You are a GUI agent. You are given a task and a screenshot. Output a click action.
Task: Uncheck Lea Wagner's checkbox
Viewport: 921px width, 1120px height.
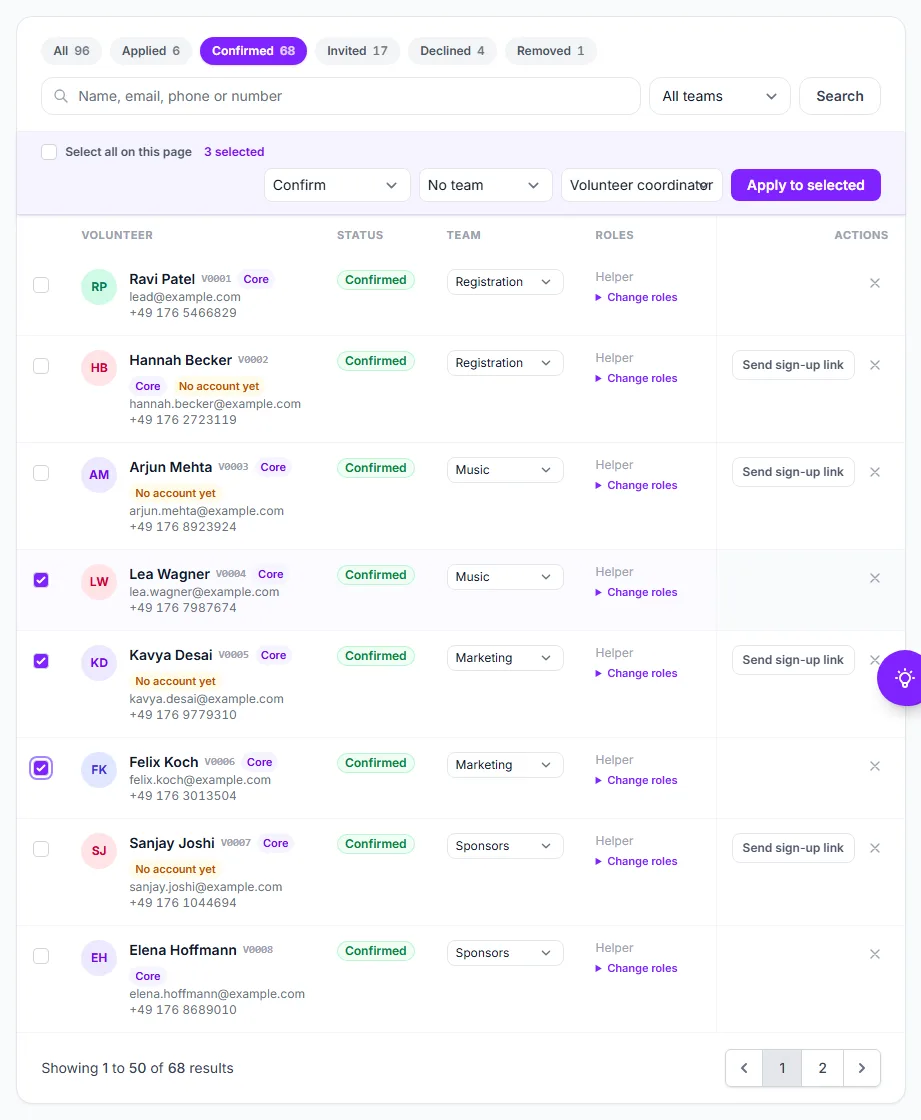[41, 580]
